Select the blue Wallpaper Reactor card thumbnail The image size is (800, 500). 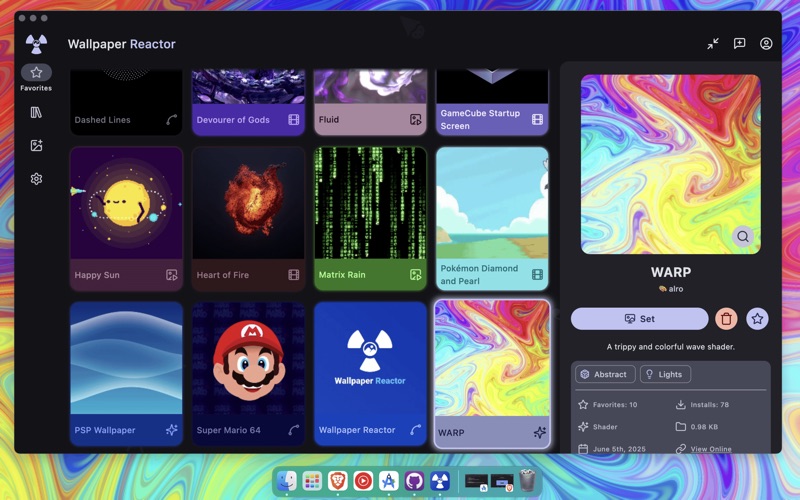pyautogui.click(x=370, y=358)
